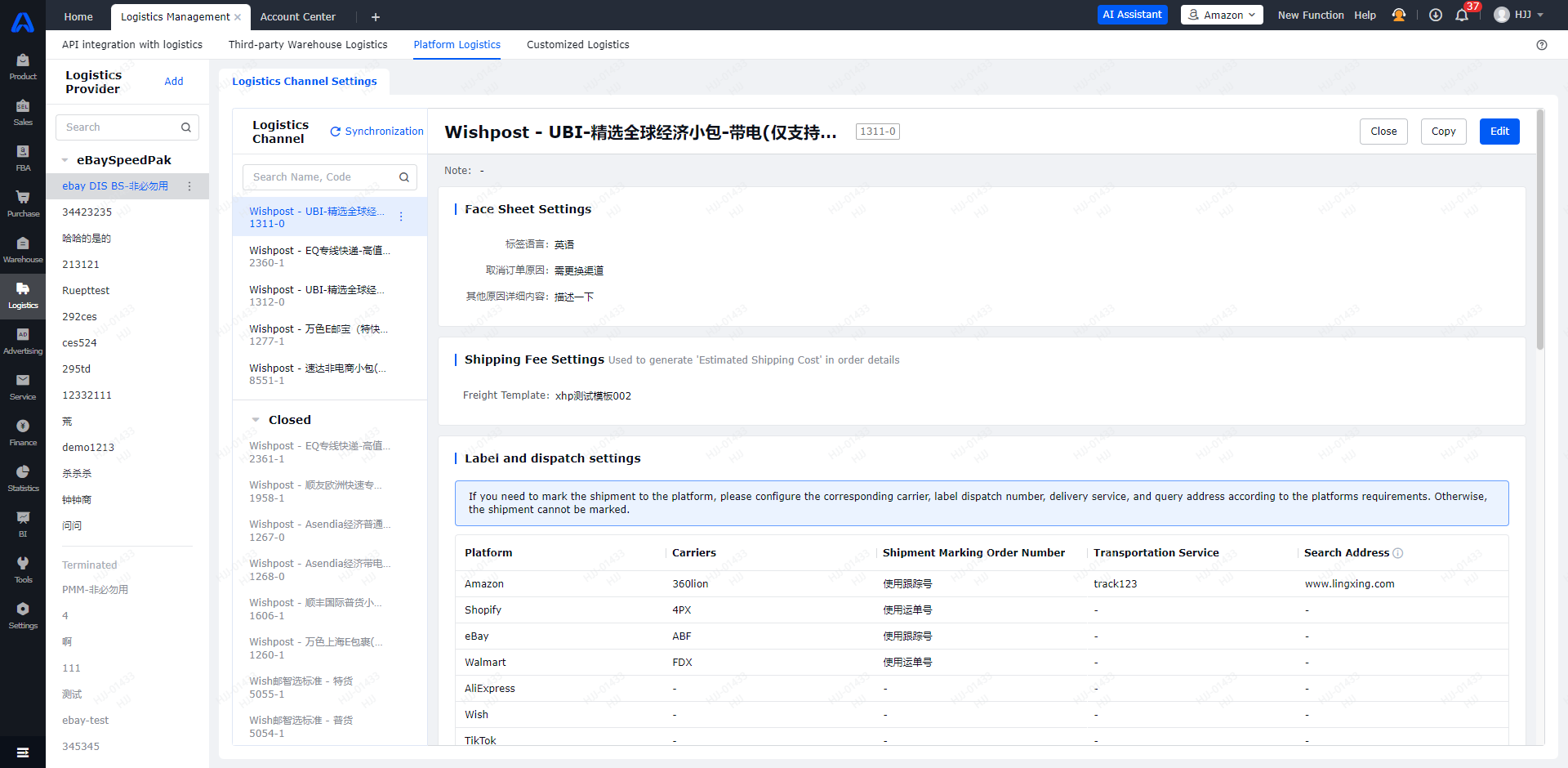Go to the Warehouse section
Viewport: 1568px width, 768px height.
click(22, 247)
